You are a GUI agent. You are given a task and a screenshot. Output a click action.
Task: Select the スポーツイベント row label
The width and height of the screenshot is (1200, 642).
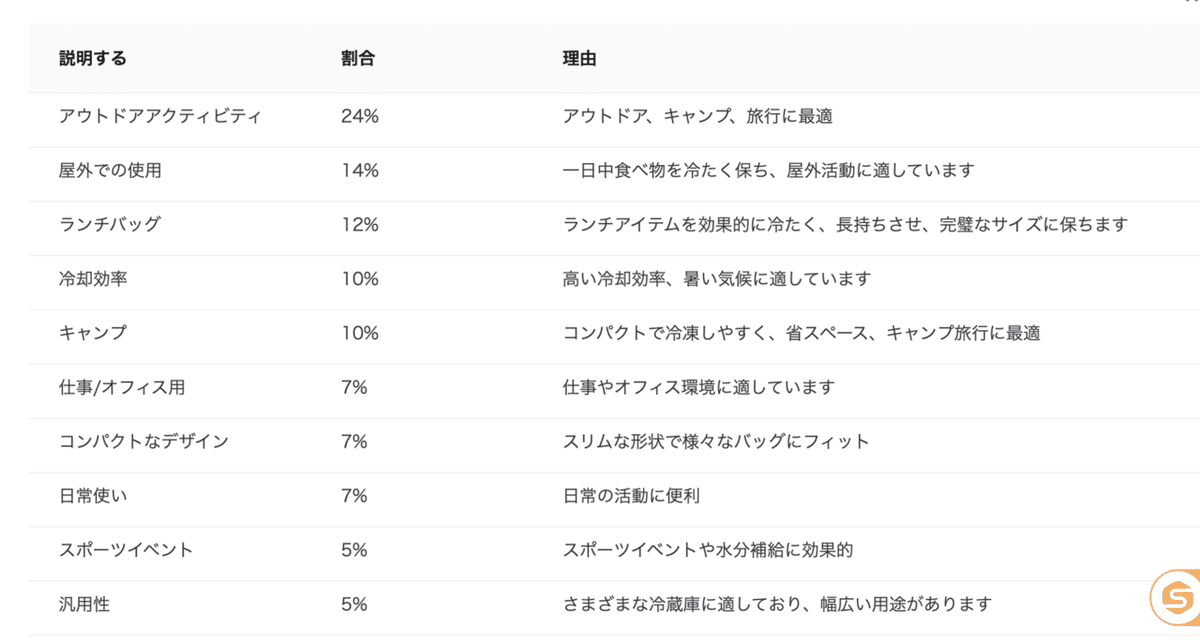(126, 549)
